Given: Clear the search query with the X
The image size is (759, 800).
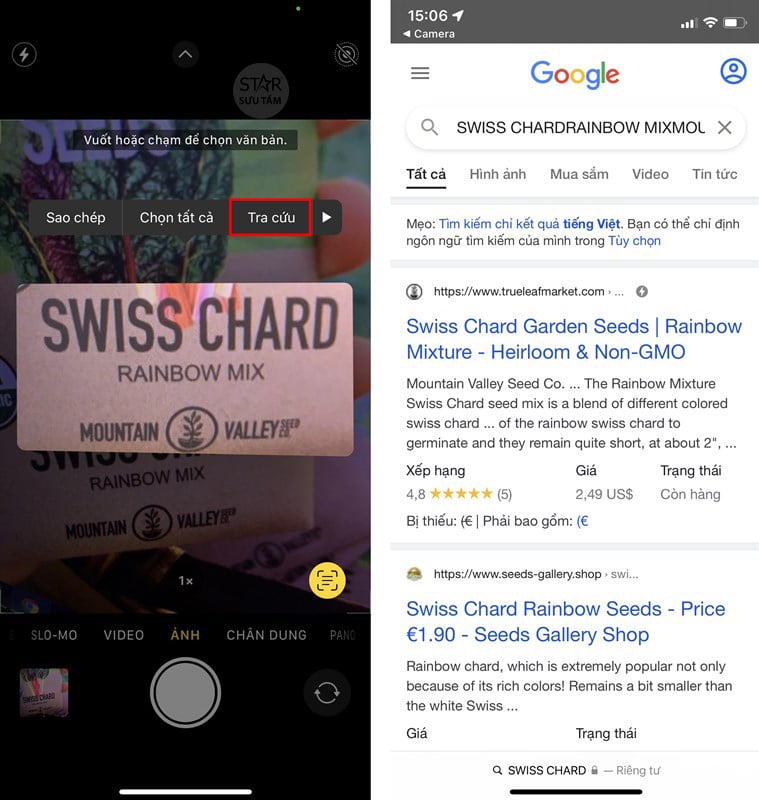Looking at the screenshot, I should coord(724,127).
